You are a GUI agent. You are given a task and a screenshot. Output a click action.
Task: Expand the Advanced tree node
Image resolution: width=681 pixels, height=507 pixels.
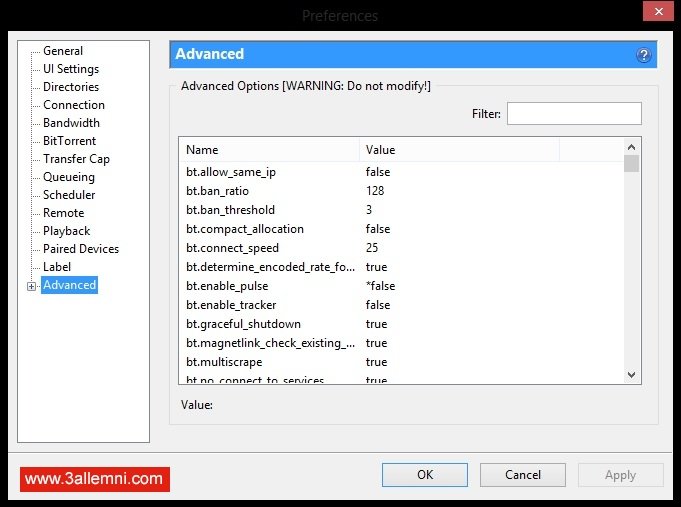coord(31,286)
